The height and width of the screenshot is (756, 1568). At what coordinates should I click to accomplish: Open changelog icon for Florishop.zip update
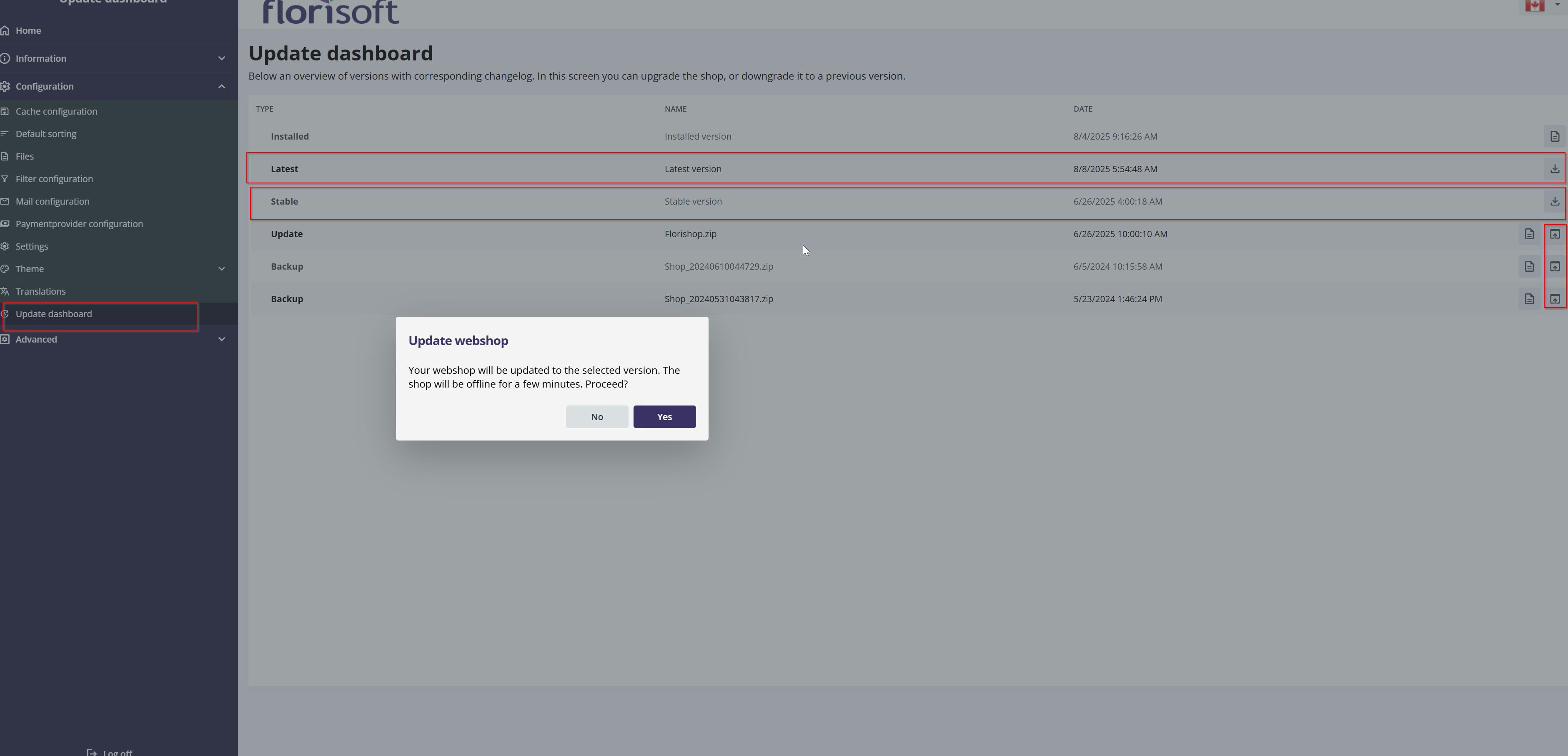coord(1528,234)
